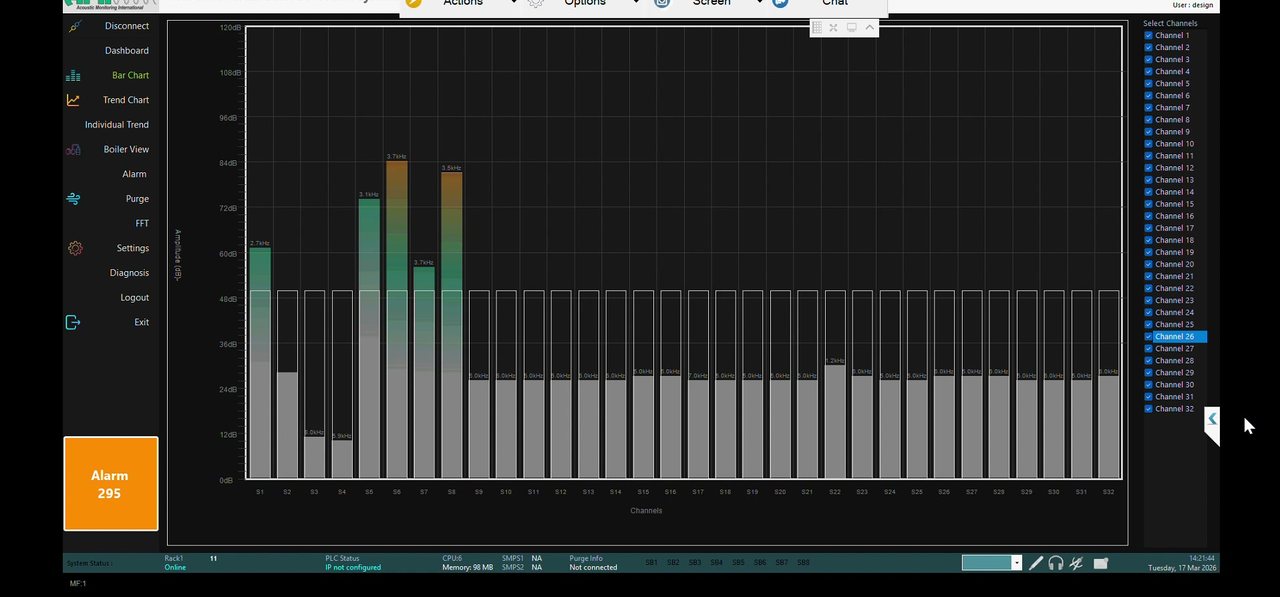Screen dimensions: 1280x597
Task: Click the headphones icon in status bar
Action: [x=1056, y=563]
